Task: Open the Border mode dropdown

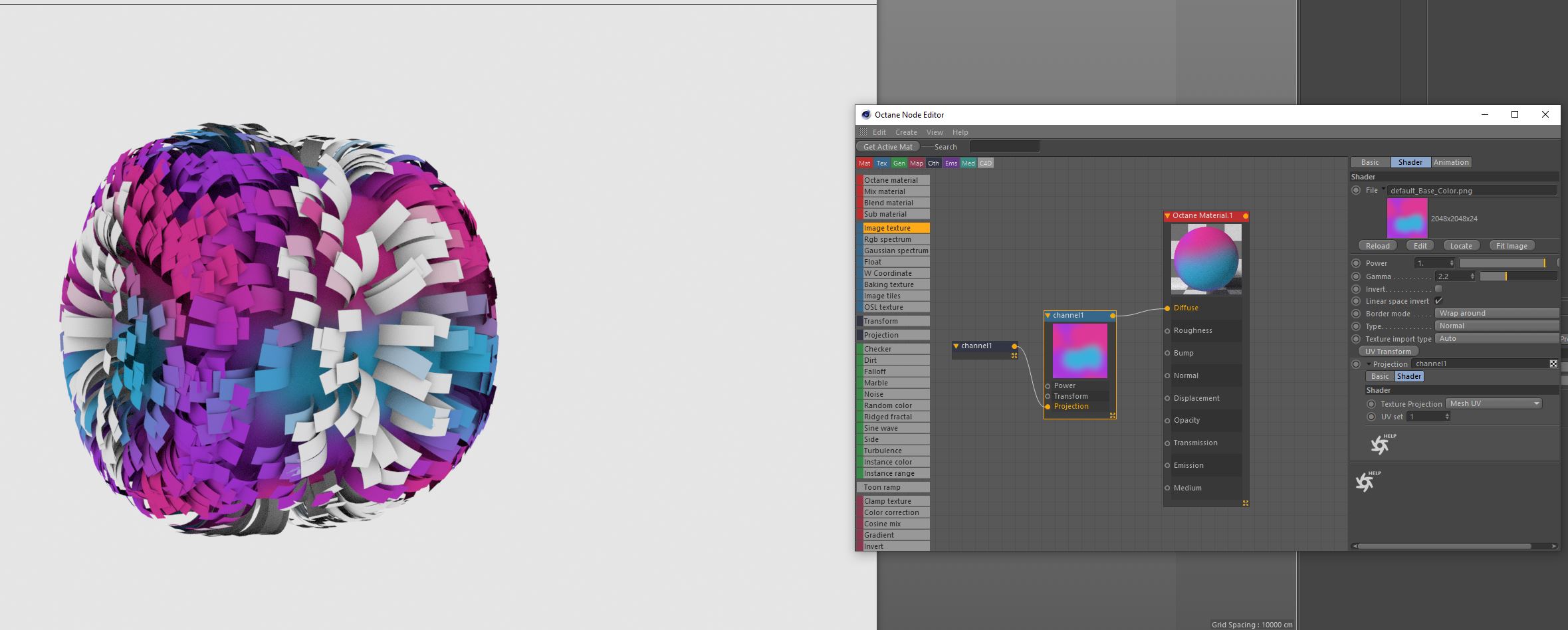Action: click(x=1496, y=313)
